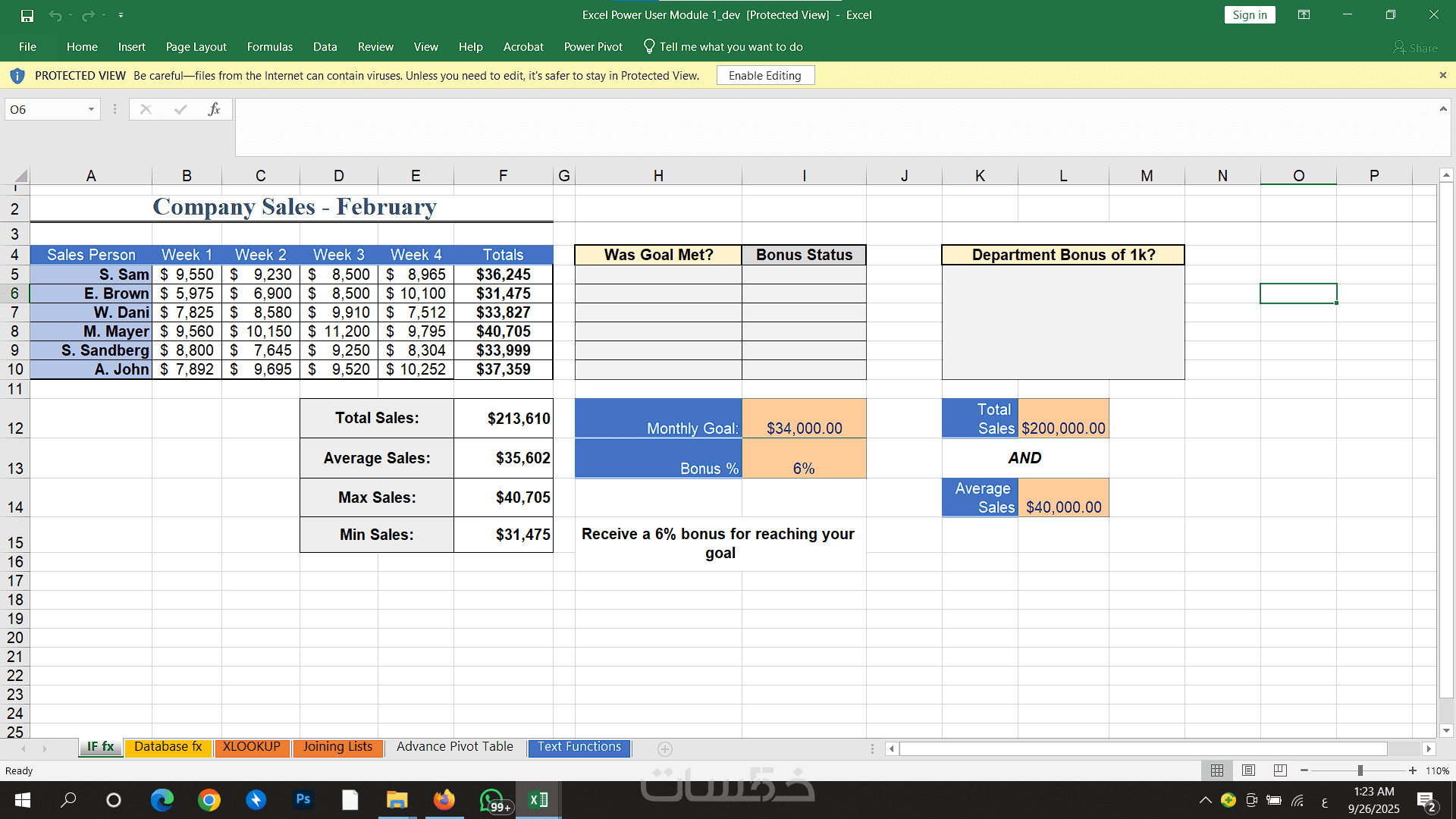1456x819 pixels.
Task: Expand the formula bar chevron
Action: [1443, 109]
